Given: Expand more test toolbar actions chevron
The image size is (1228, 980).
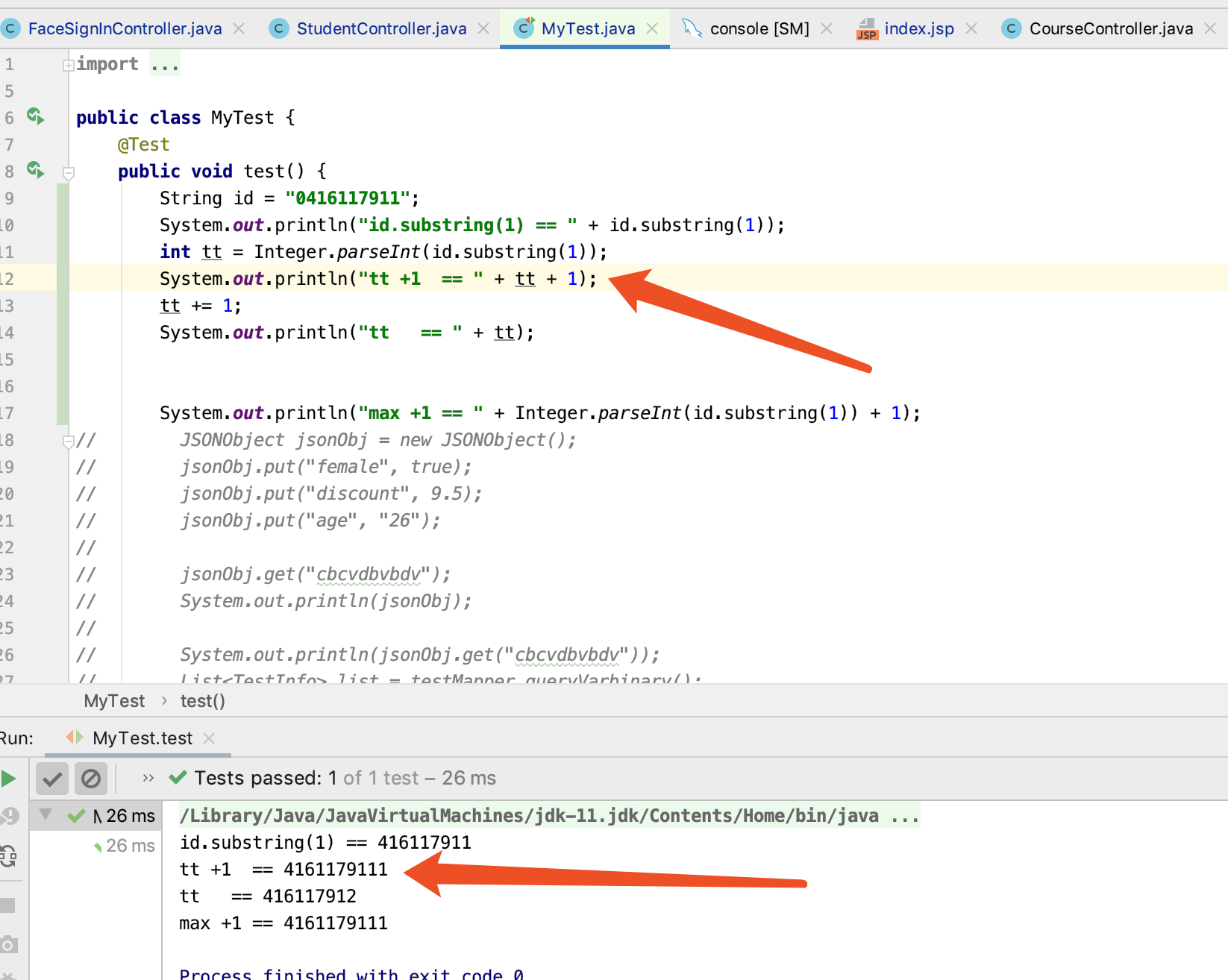Looking at the screenshot, I should (x=148, y=779).
